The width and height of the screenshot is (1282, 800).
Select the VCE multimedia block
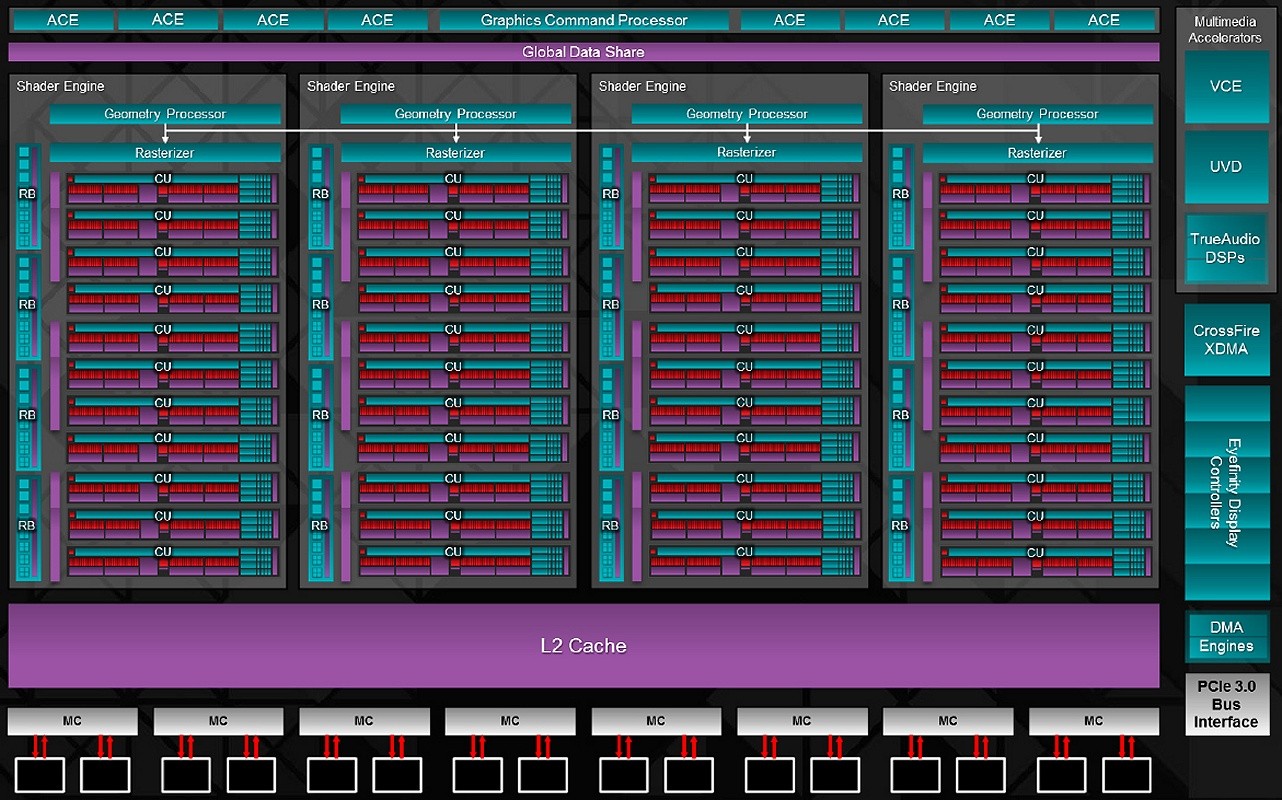1226,87
